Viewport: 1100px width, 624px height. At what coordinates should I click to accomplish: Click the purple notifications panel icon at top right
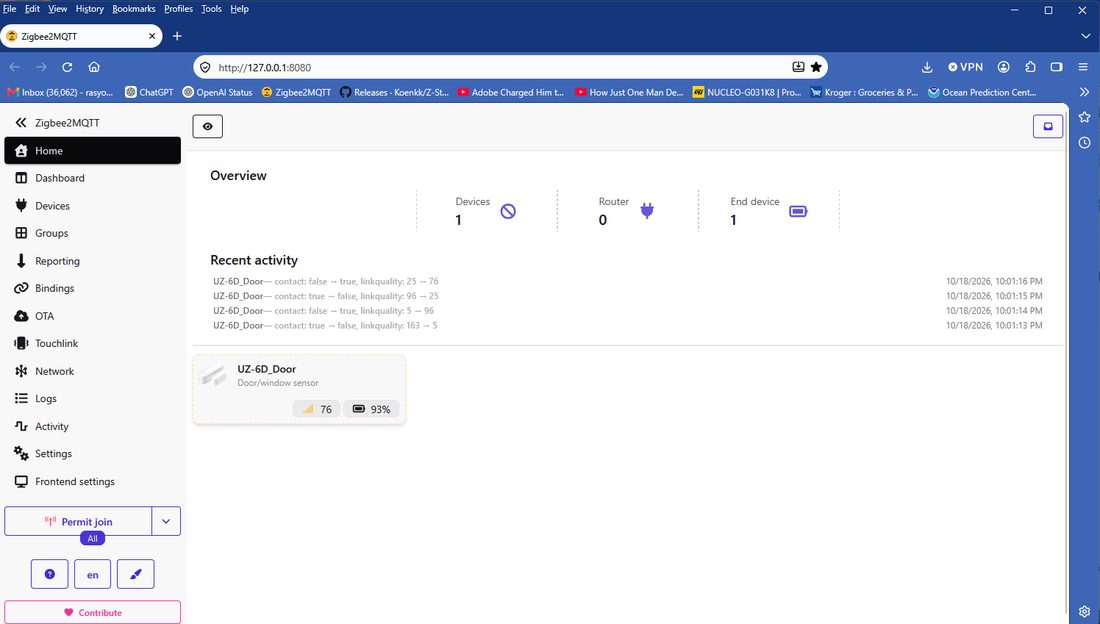point(1048,126)
